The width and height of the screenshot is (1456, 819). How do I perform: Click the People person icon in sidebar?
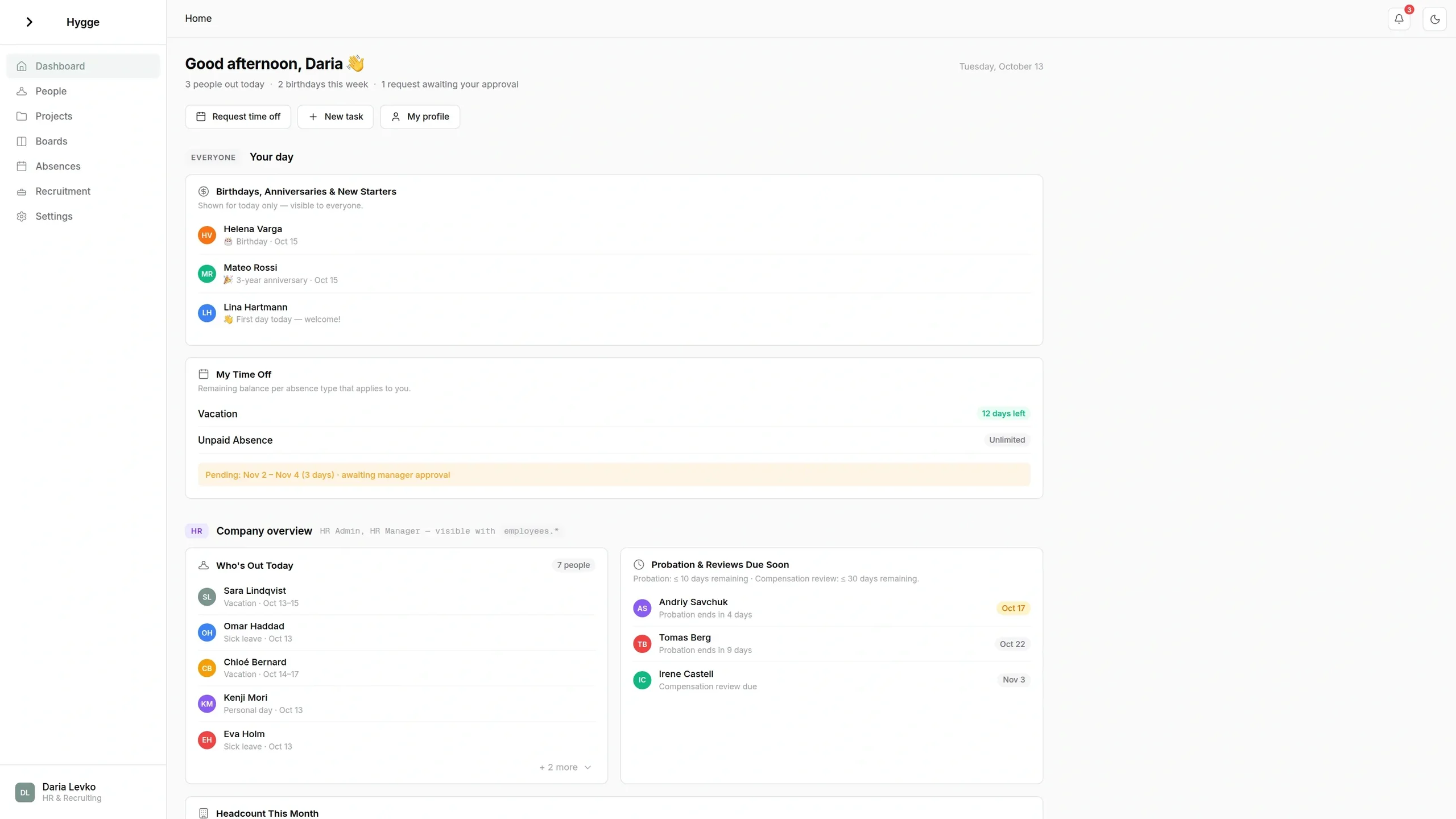pos(22,91)
